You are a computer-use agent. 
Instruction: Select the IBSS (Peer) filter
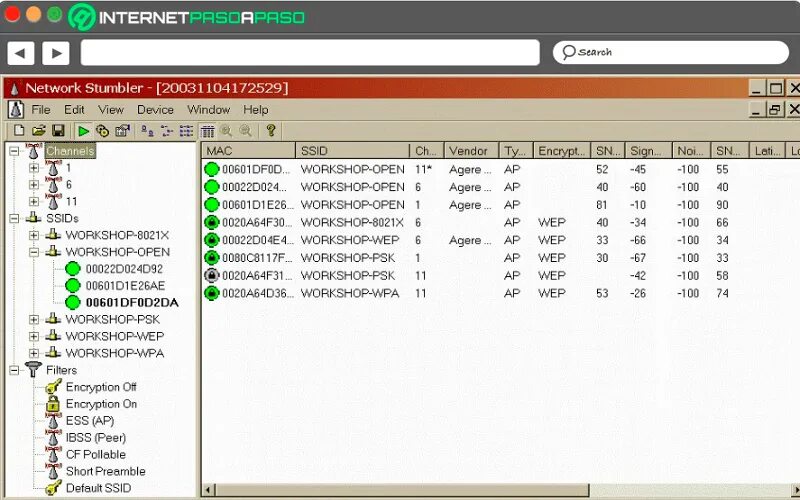click(96, 438)
